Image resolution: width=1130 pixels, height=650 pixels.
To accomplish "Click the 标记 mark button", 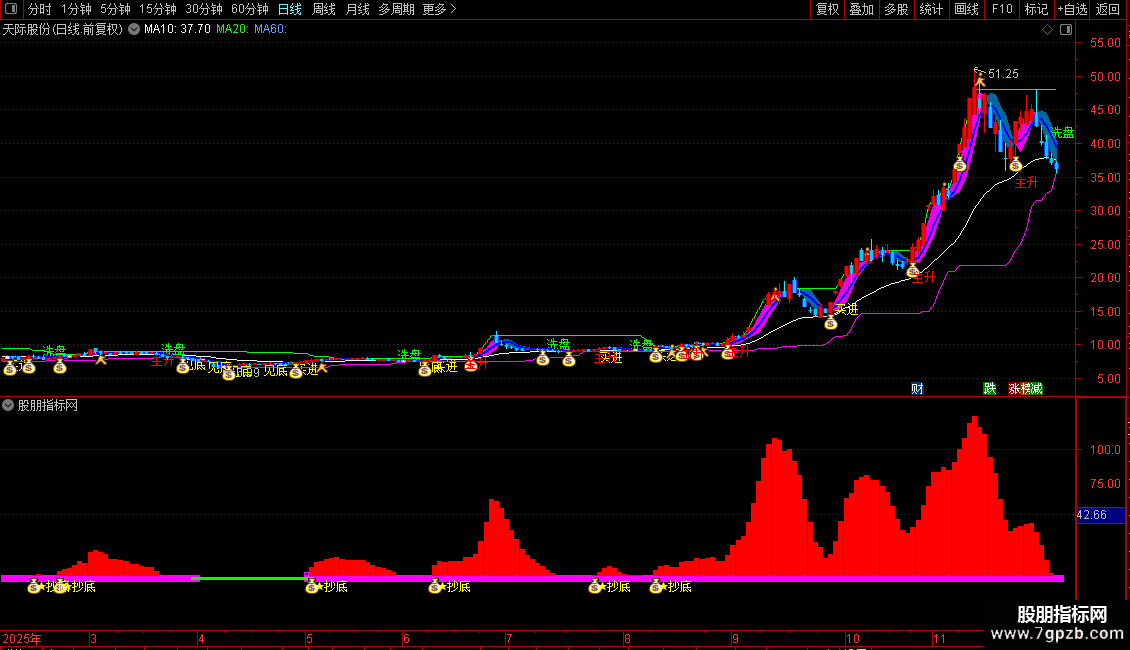I will coord(1036,9).
